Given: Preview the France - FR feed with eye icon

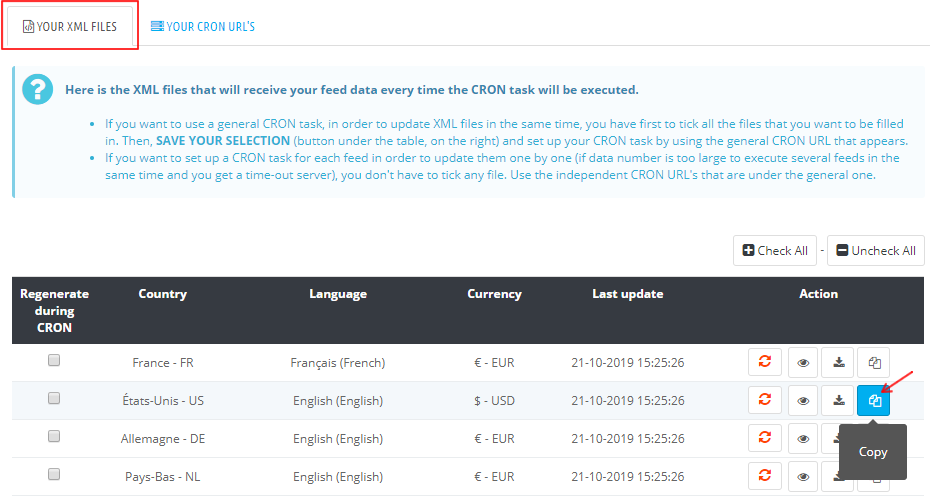Looking at the screenshot, I should point(802,363).
